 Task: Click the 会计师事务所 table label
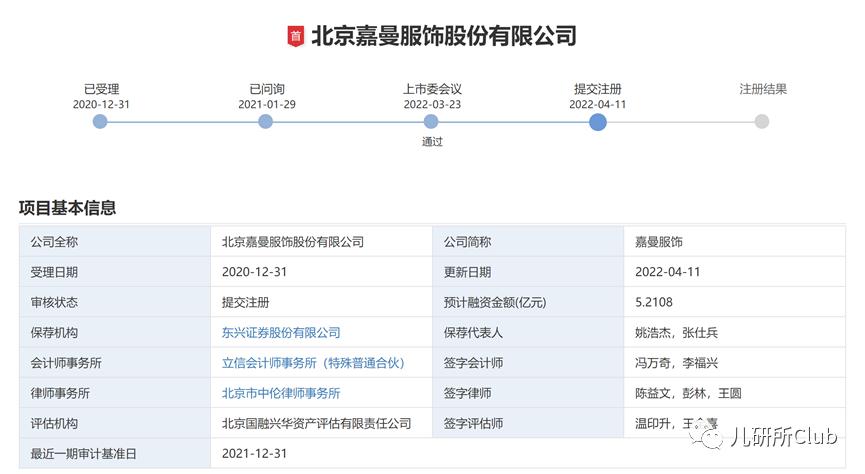click(66, 363)
